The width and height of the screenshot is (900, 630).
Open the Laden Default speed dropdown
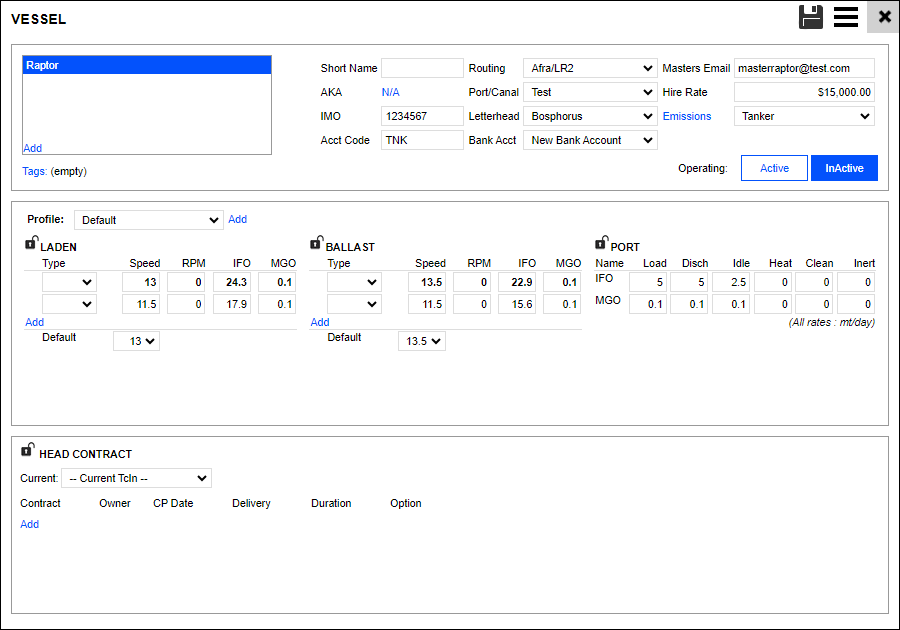(x=136, y=341)
